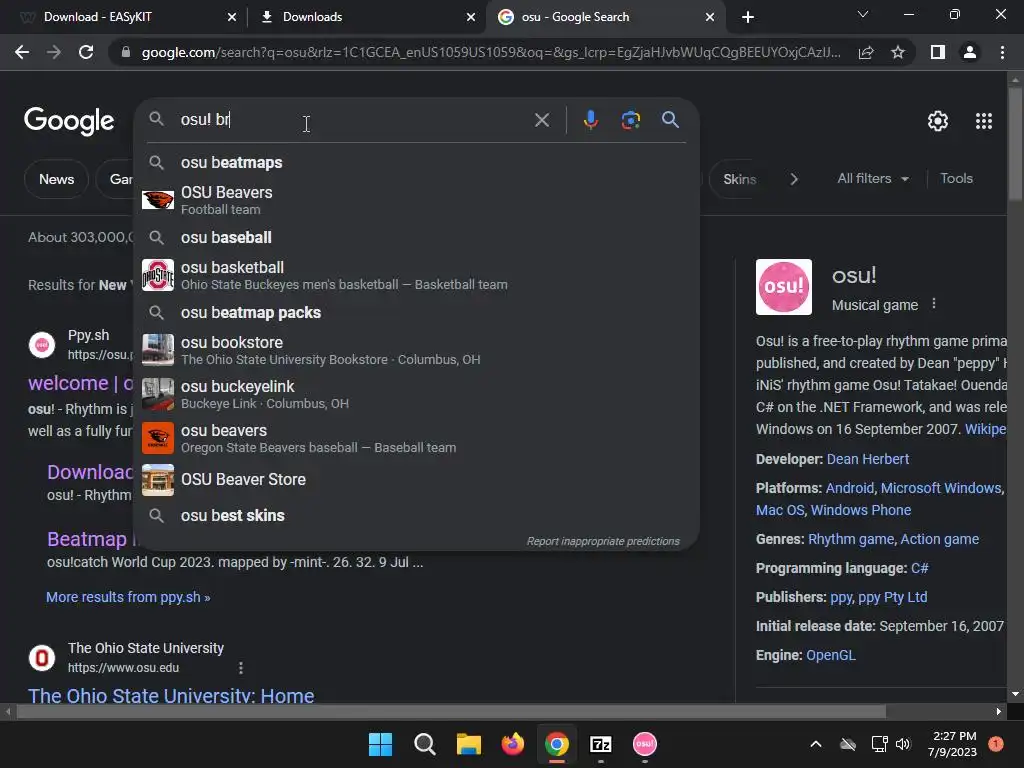Screen dimensions: 1024x768
Task: Choose osu beavers baseball team suggestion
Action: pyautogui.click(x=417, y=438)
